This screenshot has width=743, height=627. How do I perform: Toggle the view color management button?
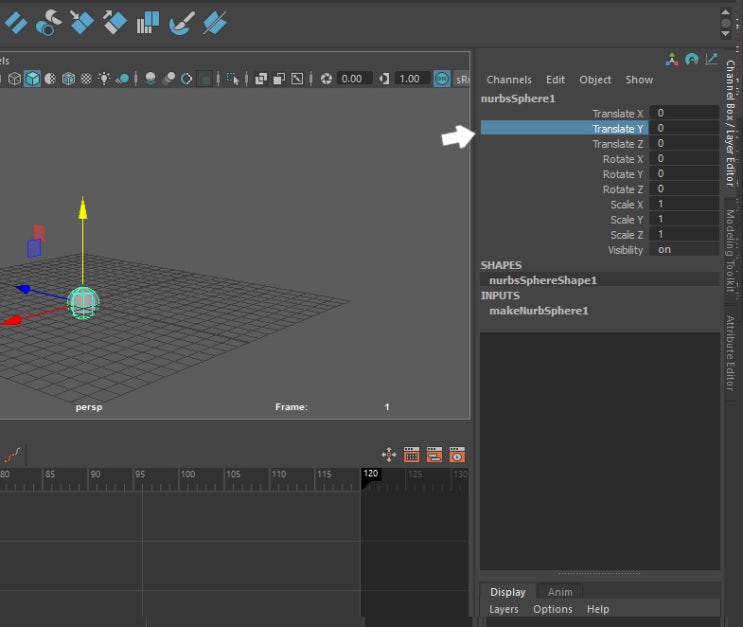[x=442, y=79]
